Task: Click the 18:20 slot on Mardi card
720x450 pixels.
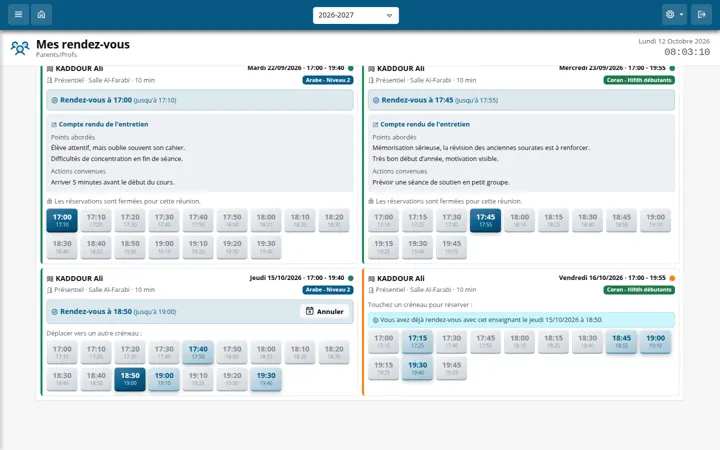Action: (x=334, y=220)
